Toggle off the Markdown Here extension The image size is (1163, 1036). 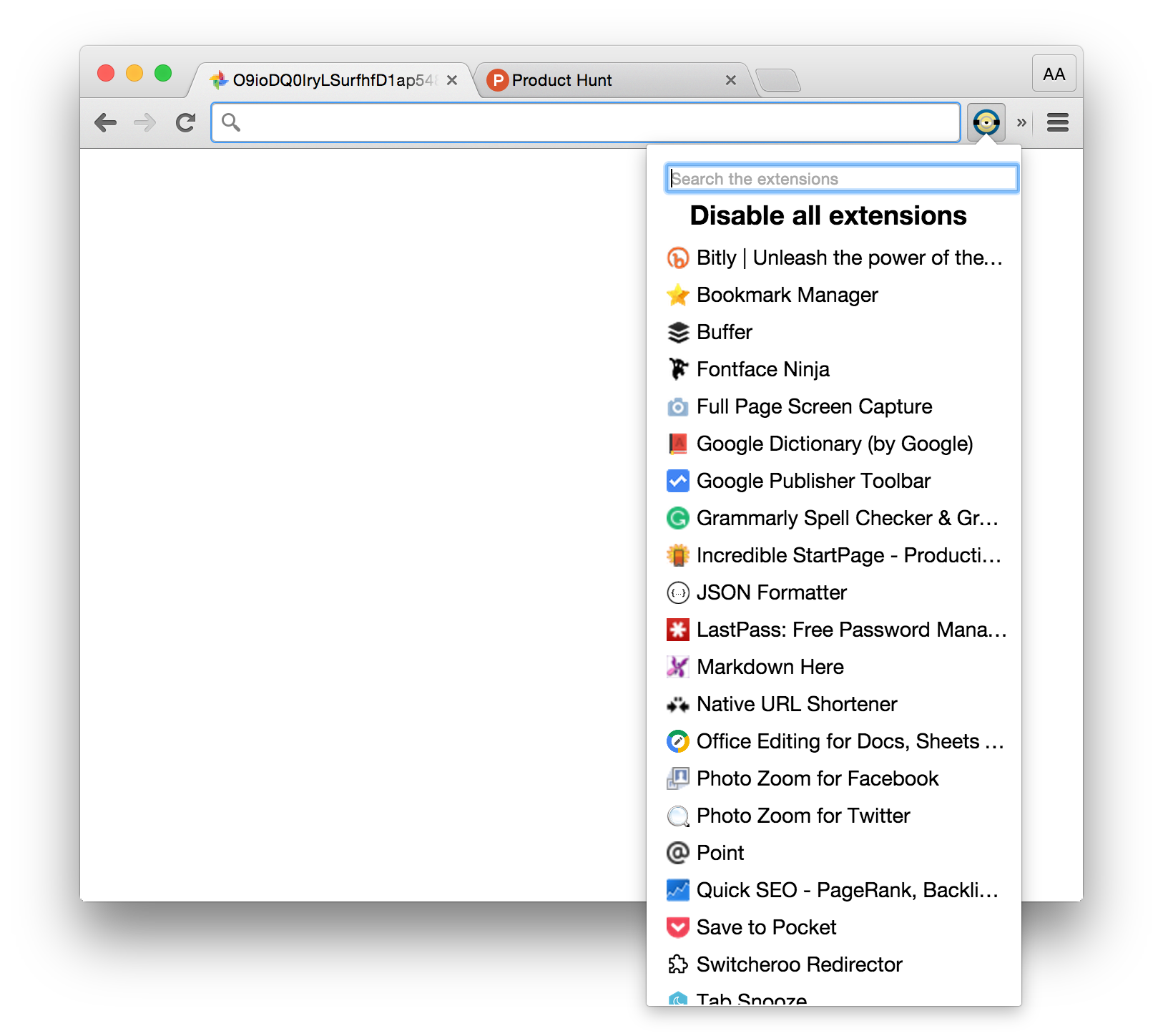(x=770, y=667)
